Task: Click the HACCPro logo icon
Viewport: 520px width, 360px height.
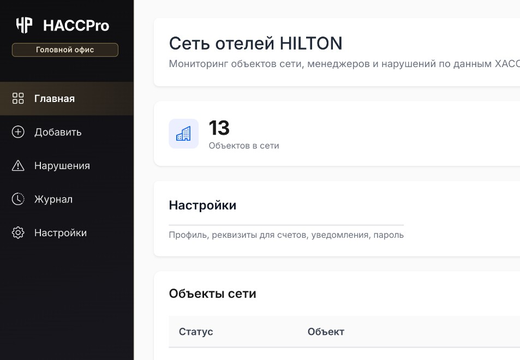Action: 24,25
